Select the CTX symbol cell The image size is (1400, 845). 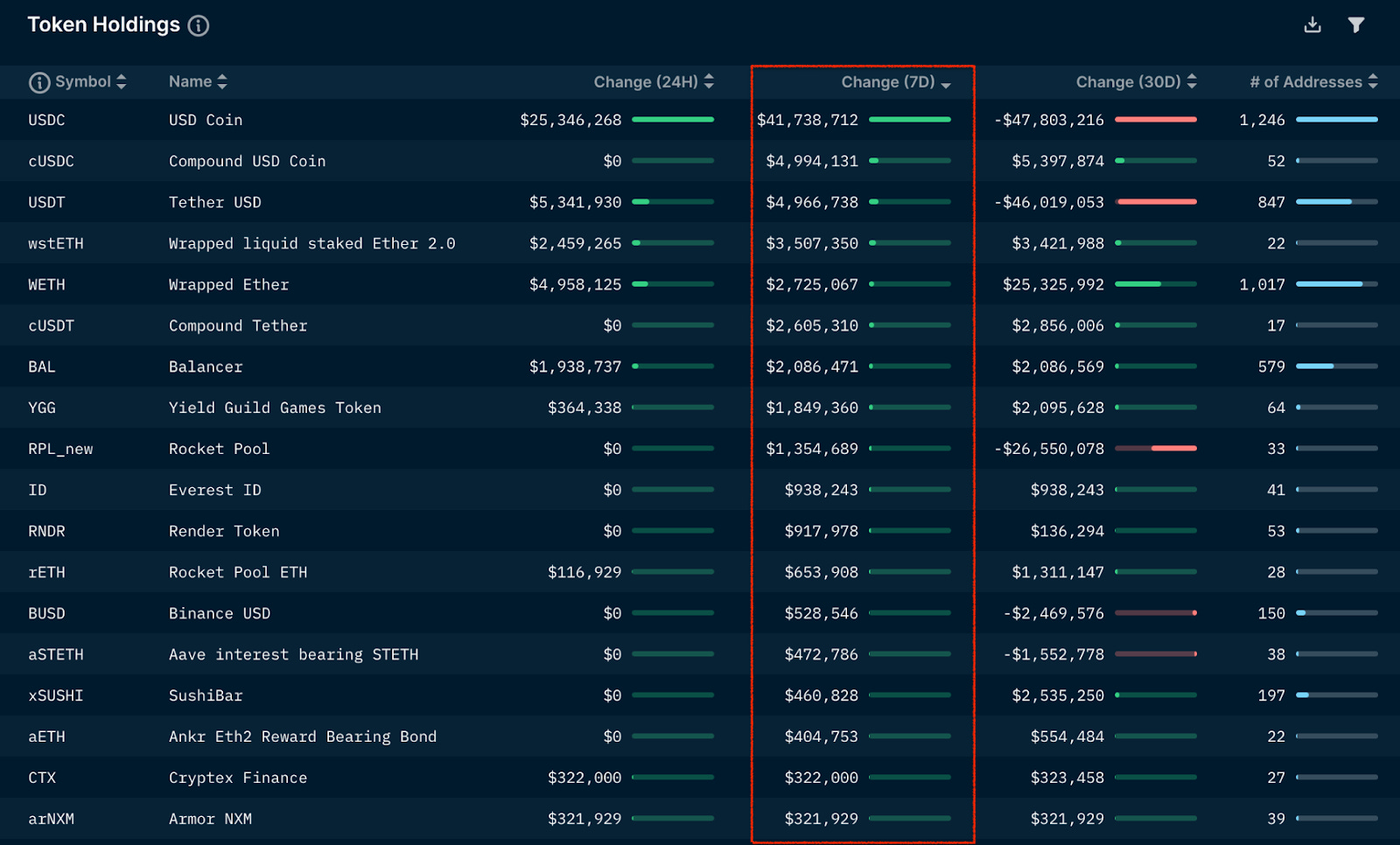[x=42, y=778]
